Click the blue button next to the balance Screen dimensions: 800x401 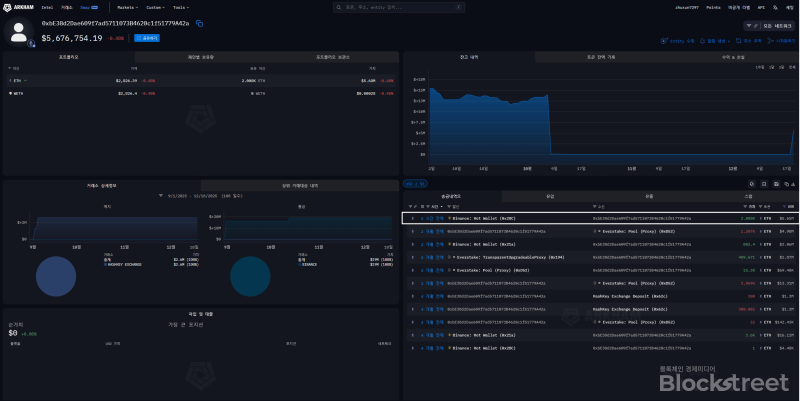[x=149, y=38]
